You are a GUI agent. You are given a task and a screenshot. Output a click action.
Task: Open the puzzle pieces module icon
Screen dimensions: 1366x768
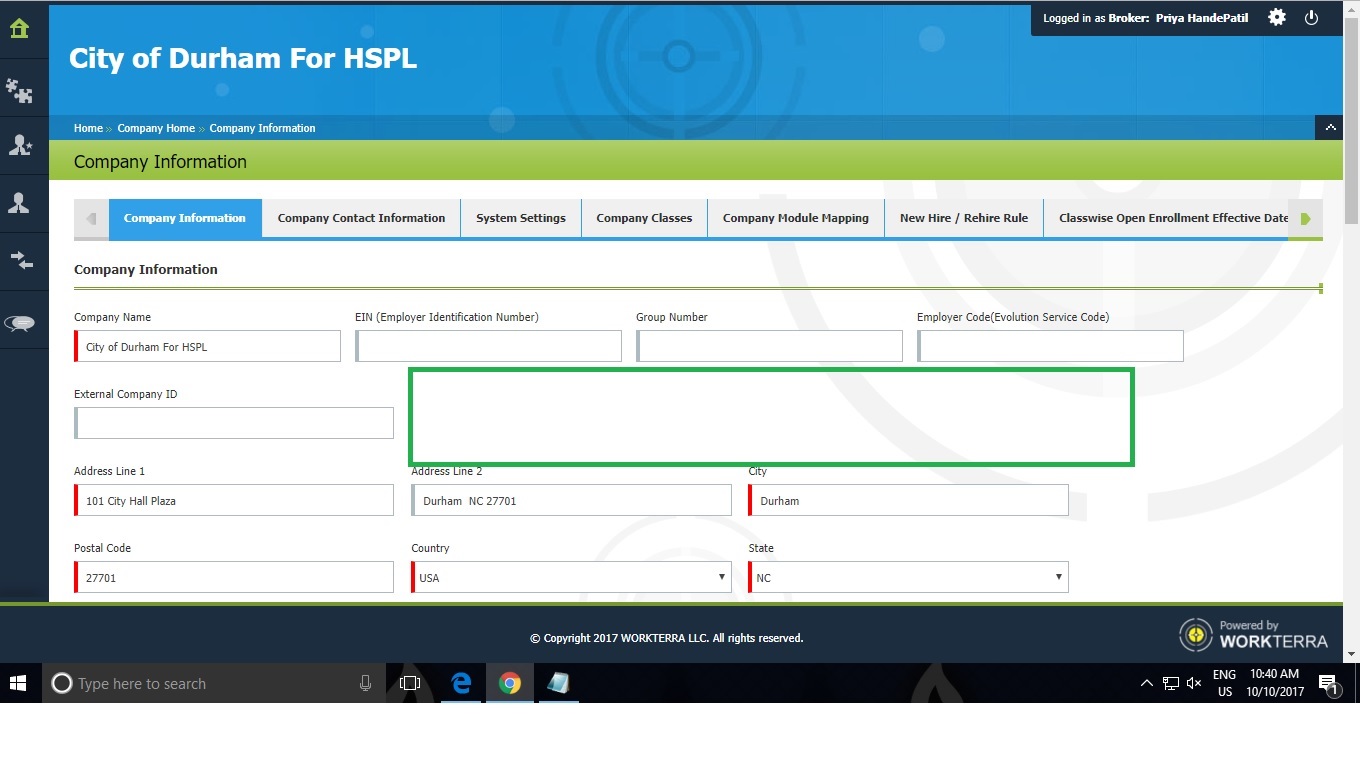point(19,91)
